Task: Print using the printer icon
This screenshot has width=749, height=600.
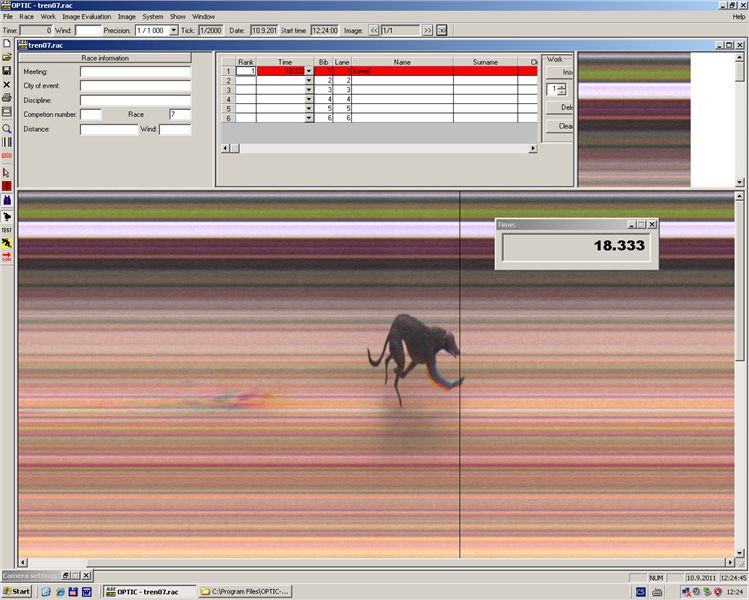Action: [7, 98]
